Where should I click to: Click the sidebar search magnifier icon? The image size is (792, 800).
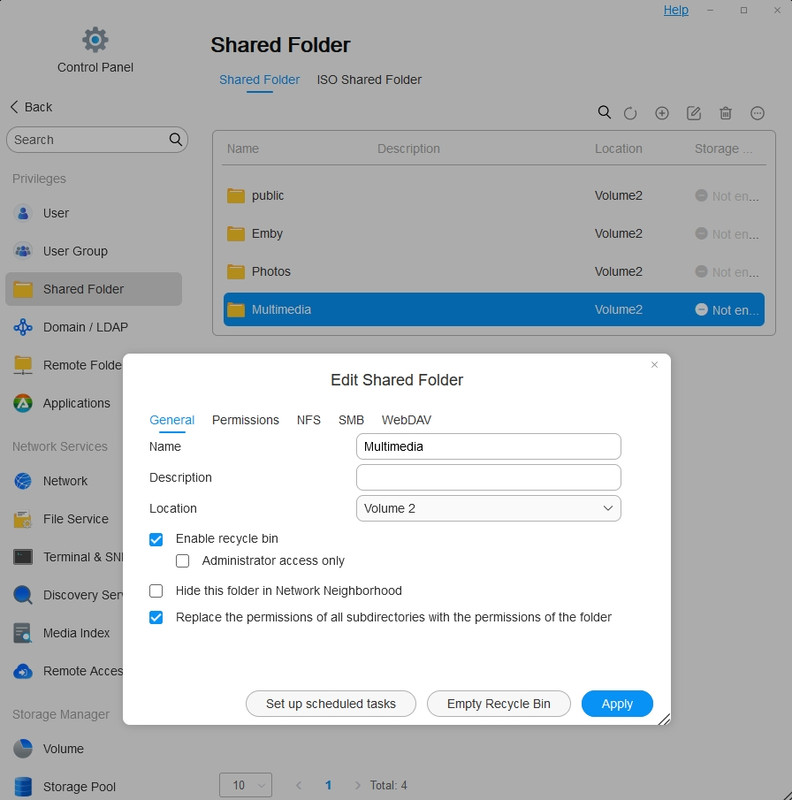point(176,139)
